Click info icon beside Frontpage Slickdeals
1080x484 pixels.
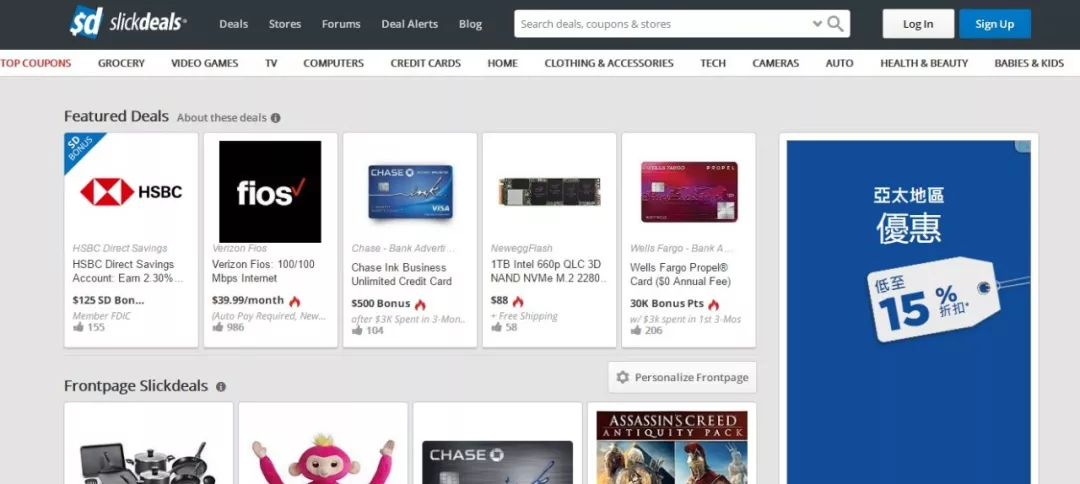click(220, 386)
